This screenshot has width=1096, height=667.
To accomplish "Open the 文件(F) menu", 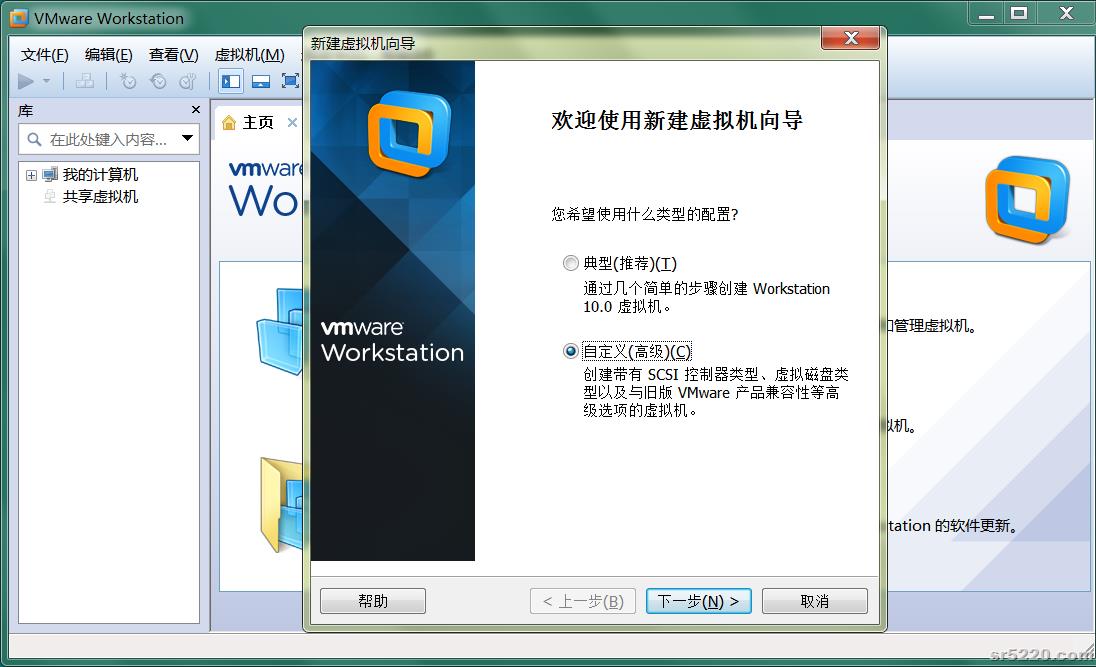I will point(45,55).
